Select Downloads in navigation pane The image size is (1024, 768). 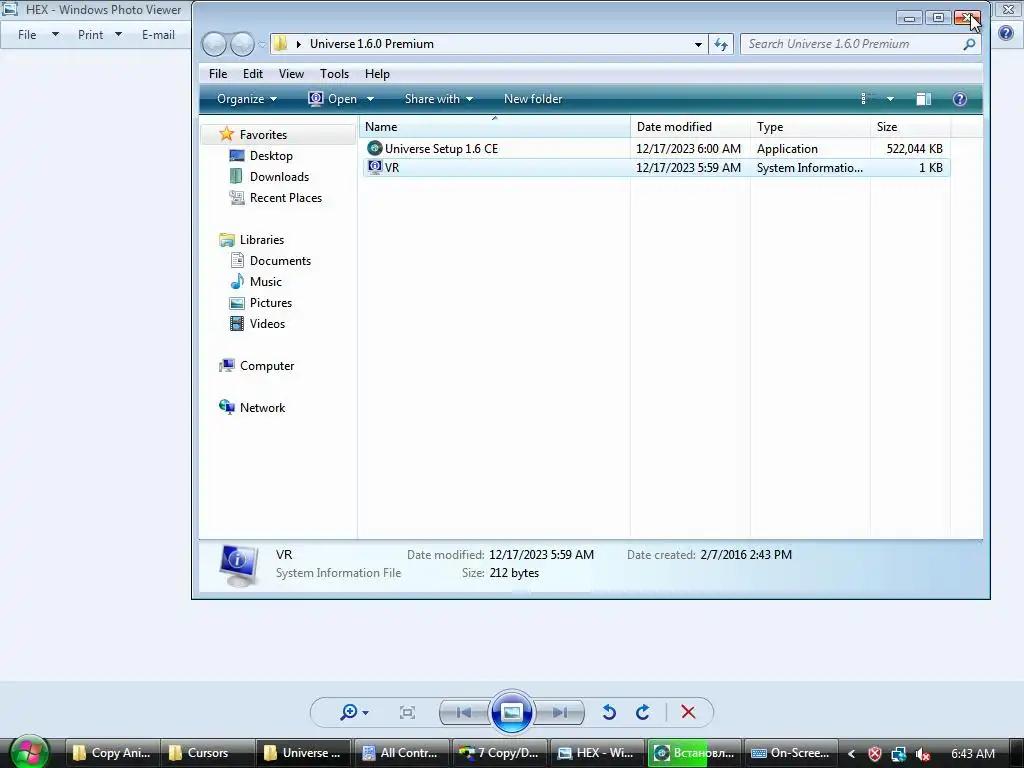point(280,176)
